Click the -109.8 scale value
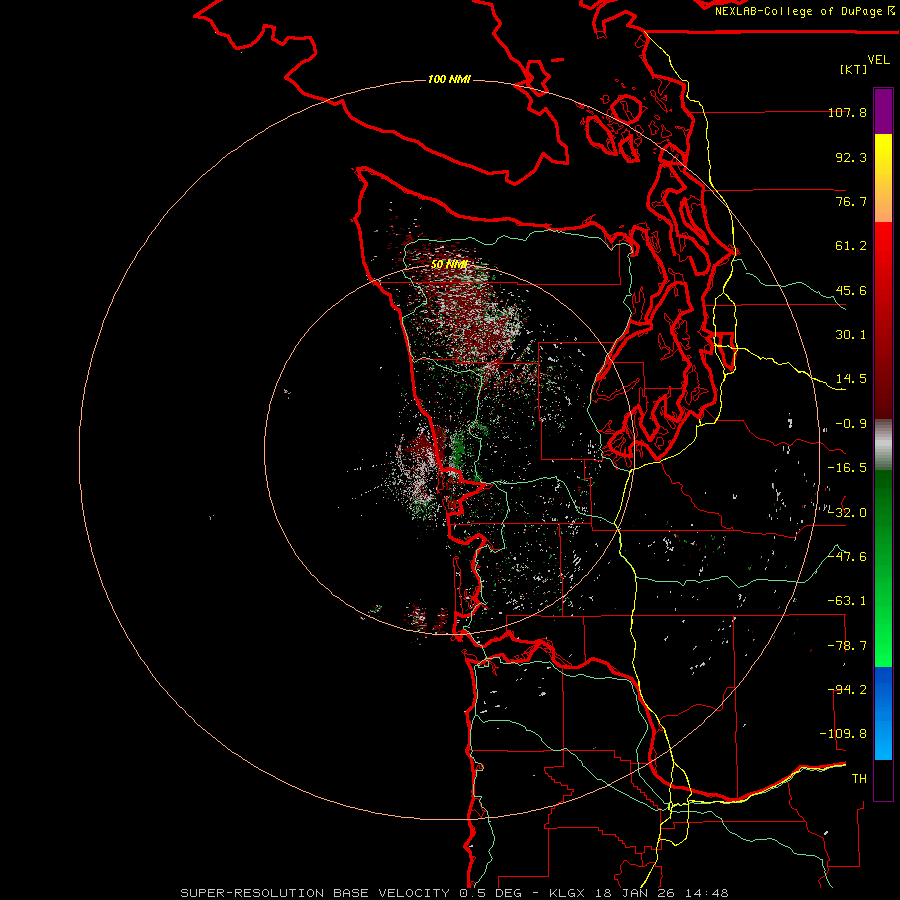 pyautogui.click(x=843, y=734)
